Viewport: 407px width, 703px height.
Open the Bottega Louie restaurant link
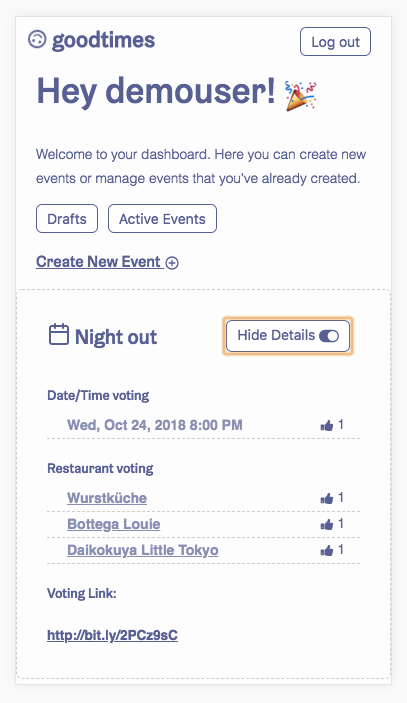tap(113, 524)
